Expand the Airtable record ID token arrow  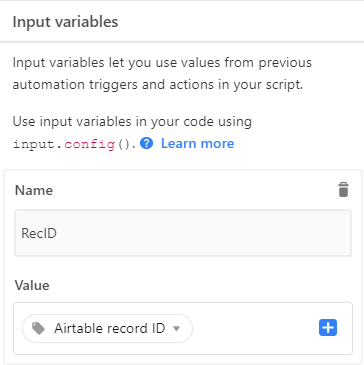tap(177, 329)
